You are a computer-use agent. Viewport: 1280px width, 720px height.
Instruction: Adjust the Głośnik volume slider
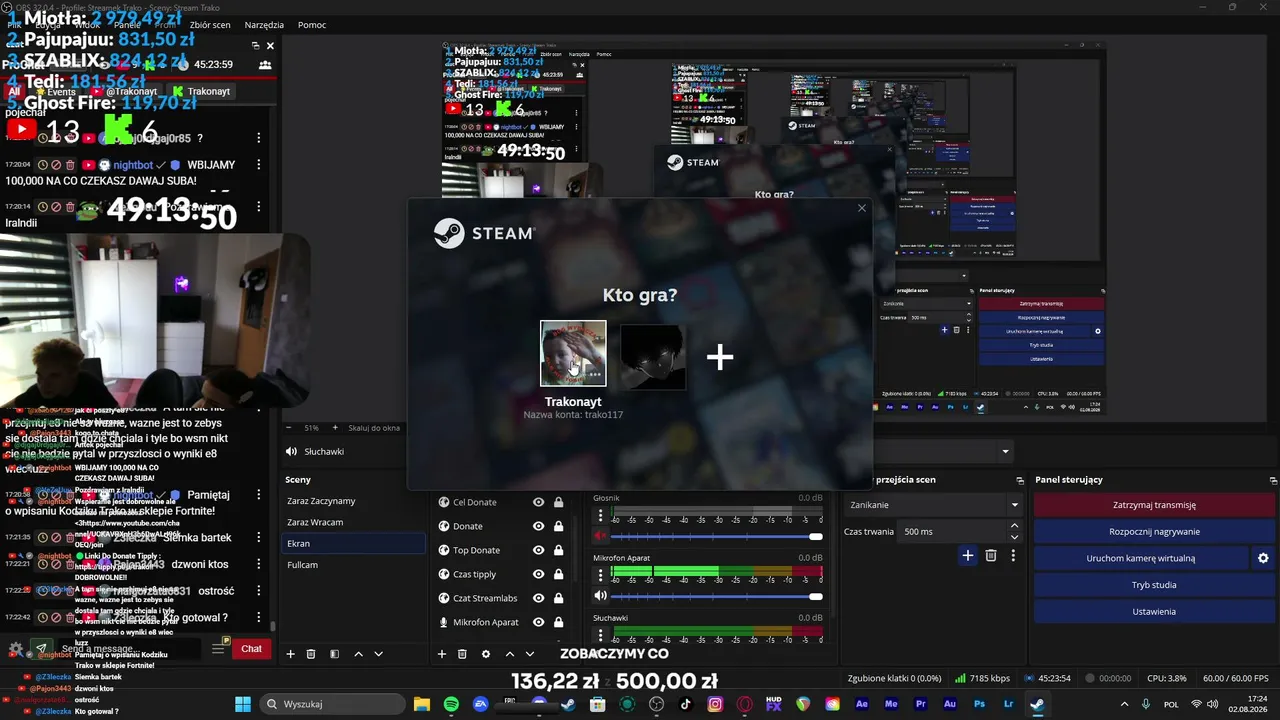click(x=716, y=537)
